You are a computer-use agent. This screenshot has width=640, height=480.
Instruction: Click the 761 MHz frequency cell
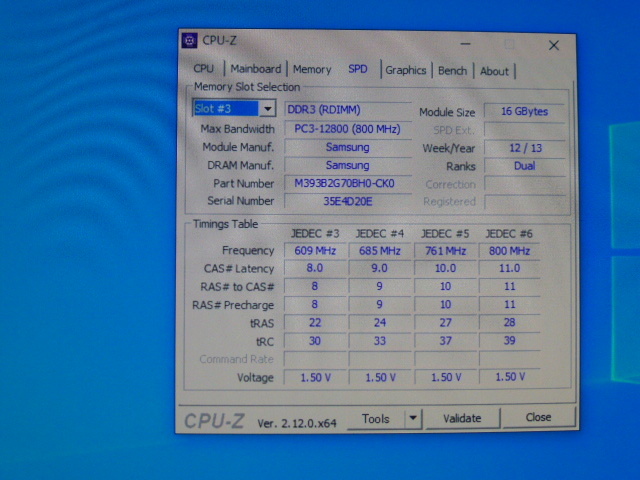[x=445, y=251]
